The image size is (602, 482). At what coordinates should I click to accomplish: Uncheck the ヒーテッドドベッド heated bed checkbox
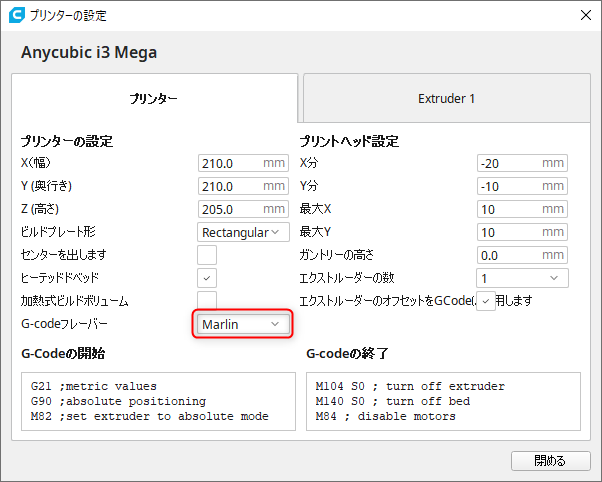[207, 278]
